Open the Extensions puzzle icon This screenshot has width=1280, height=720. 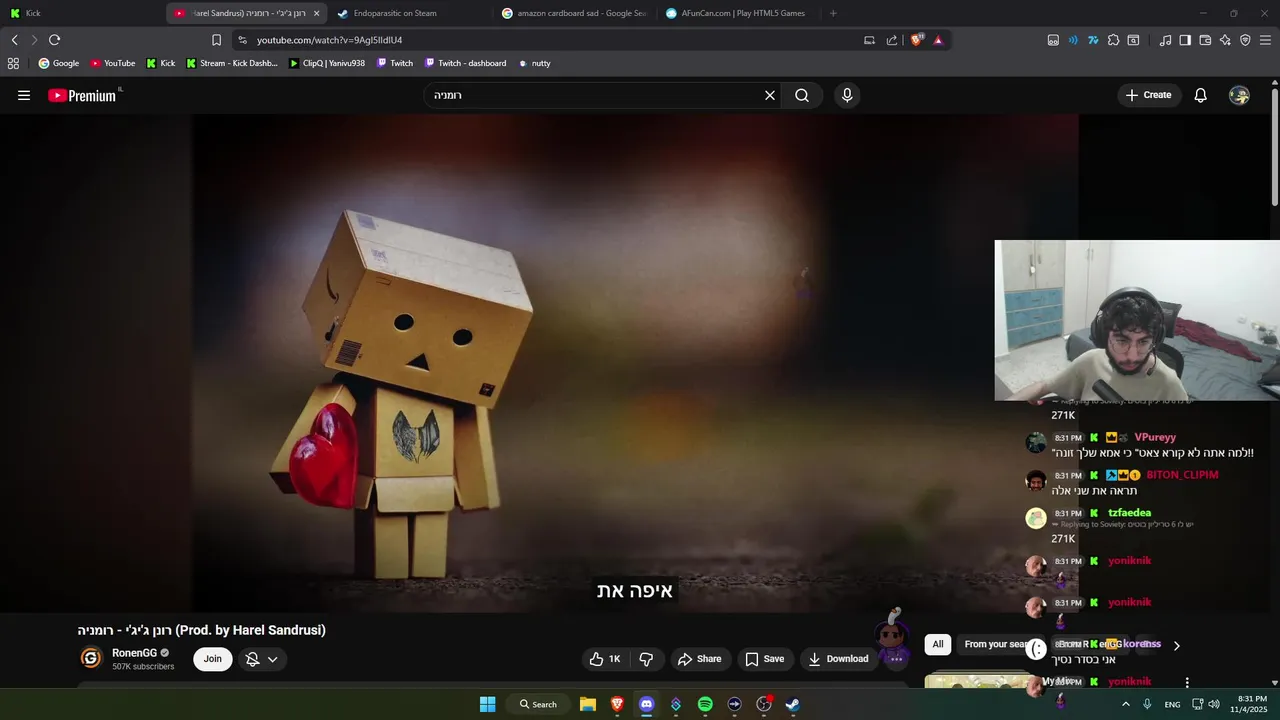(1113, 40)
